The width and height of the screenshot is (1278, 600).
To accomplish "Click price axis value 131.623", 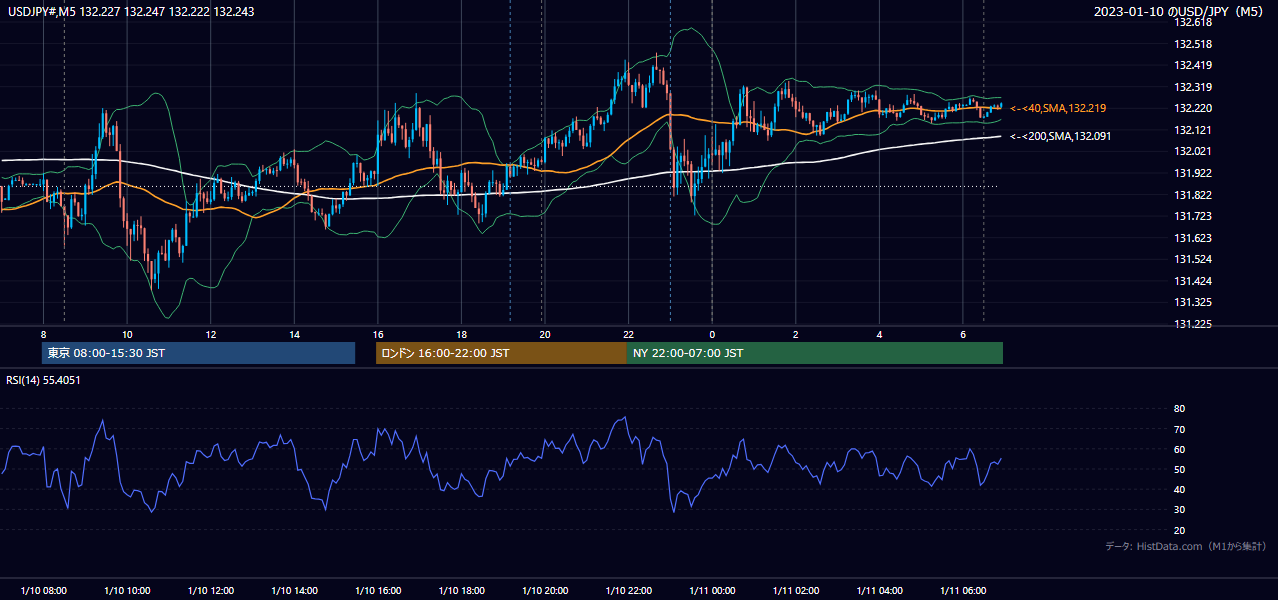I will [1193, 238].
